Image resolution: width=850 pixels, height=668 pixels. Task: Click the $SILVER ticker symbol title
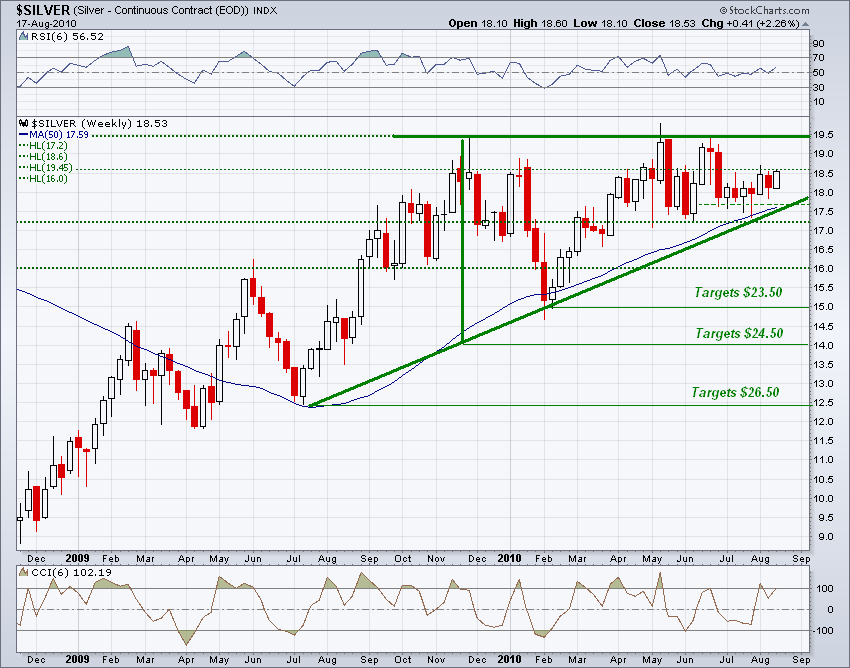point(43,10)
